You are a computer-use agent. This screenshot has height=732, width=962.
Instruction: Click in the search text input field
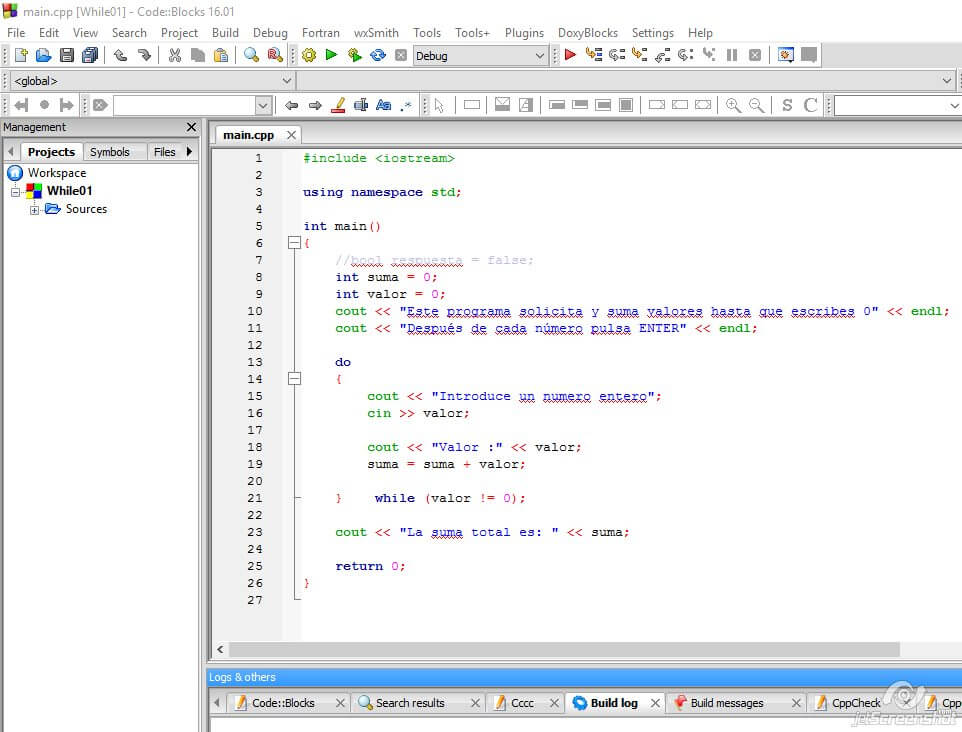click(185, 106)
